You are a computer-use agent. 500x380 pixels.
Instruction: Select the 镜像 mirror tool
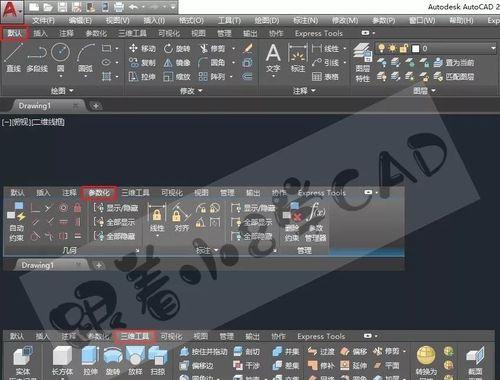pyautogui.click(x=177, y=63)
